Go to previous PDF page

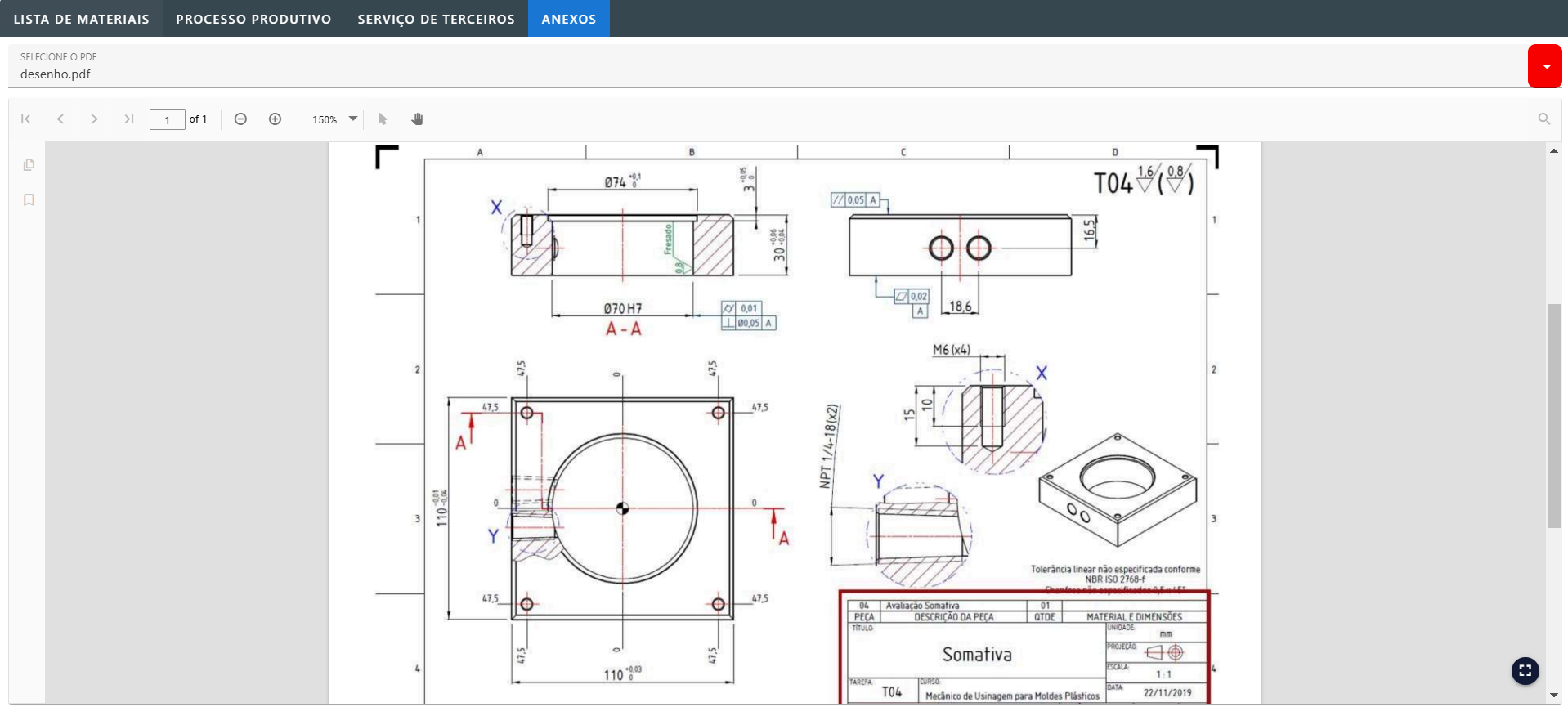pos(60,119)
